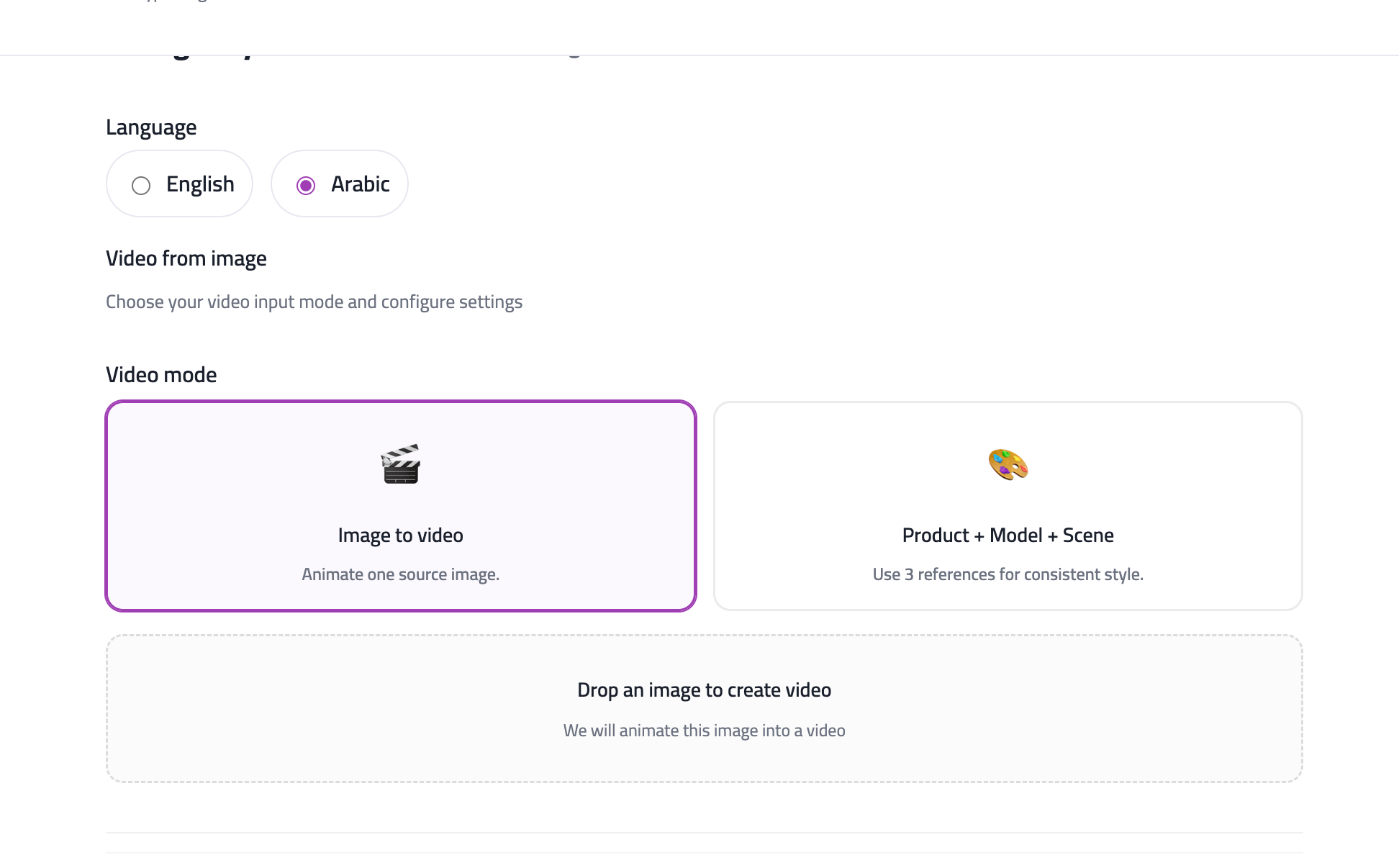The width and height of the screenshot is (1399, 868).
Task: Click the Language section label
Action: [151, 127]
